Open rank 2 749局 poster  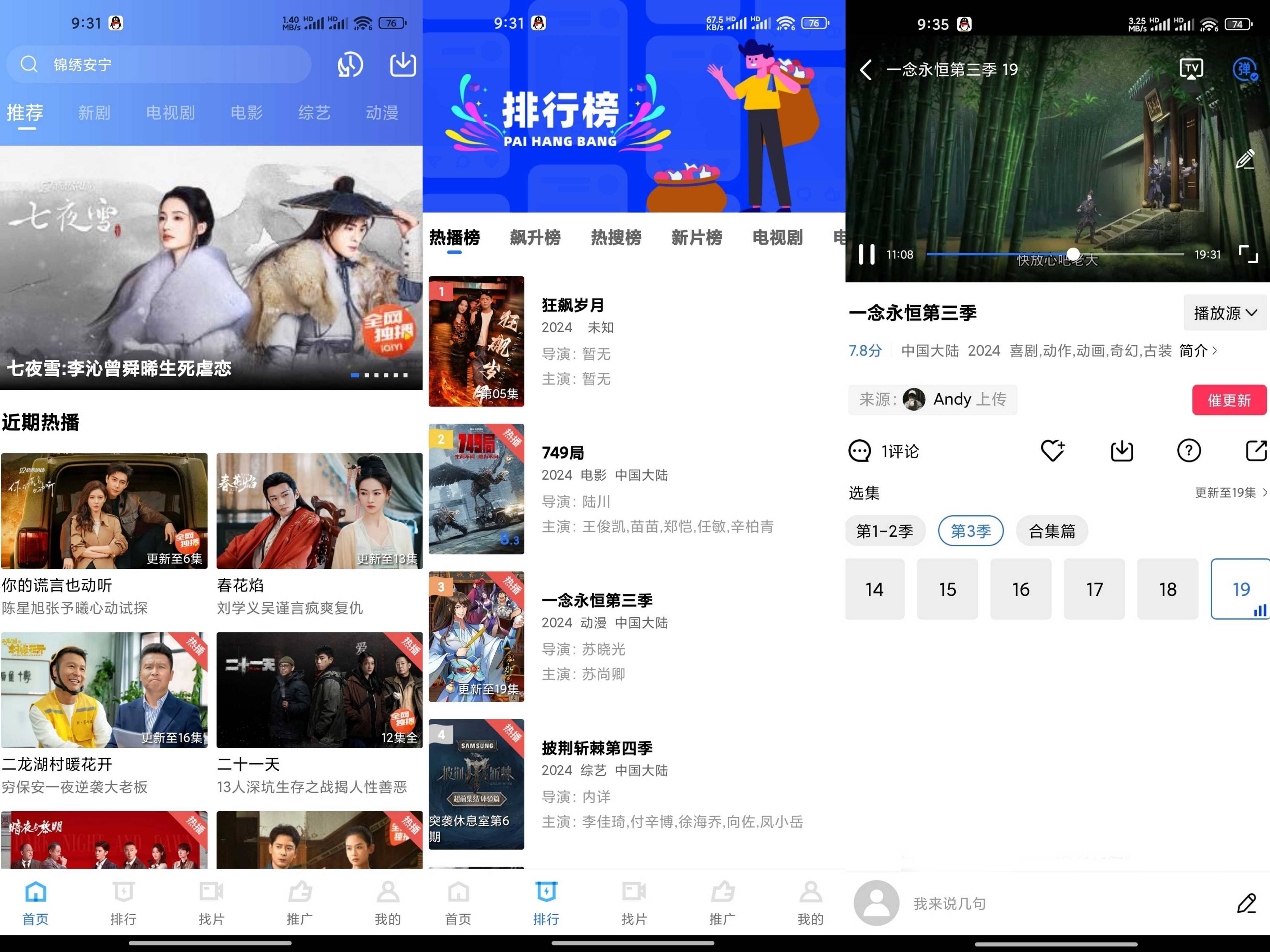pos(476,489)
